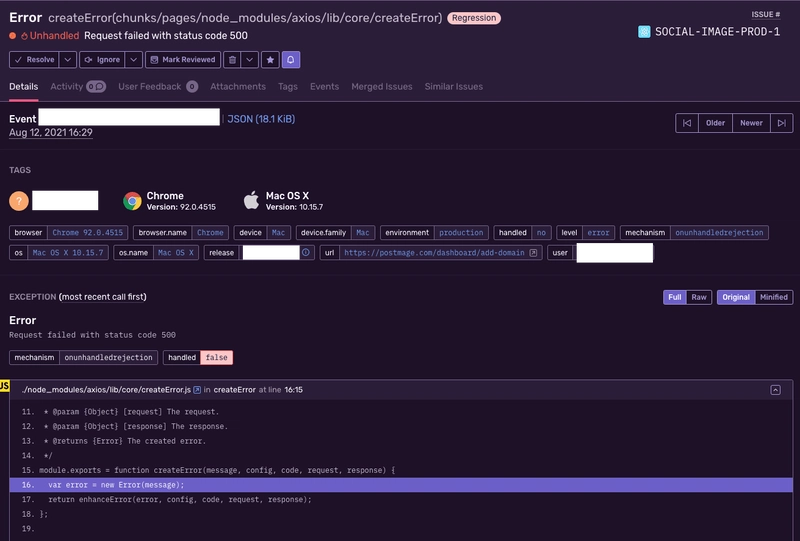Open the Similar Issues tab
This screenshot has height=541, width=800.
click(453, 87)
